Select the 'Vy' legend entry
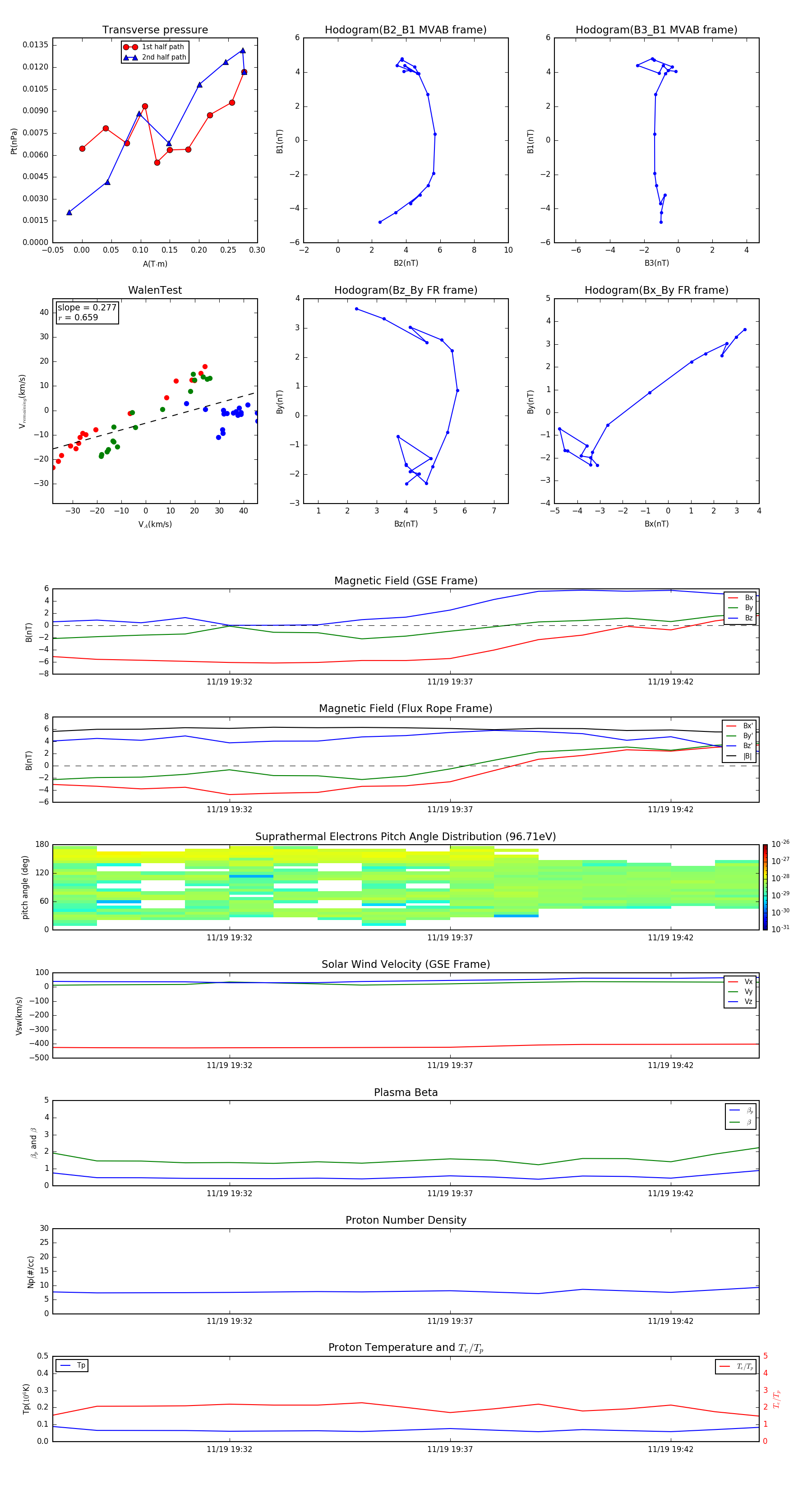 click(x=740, y=991)
